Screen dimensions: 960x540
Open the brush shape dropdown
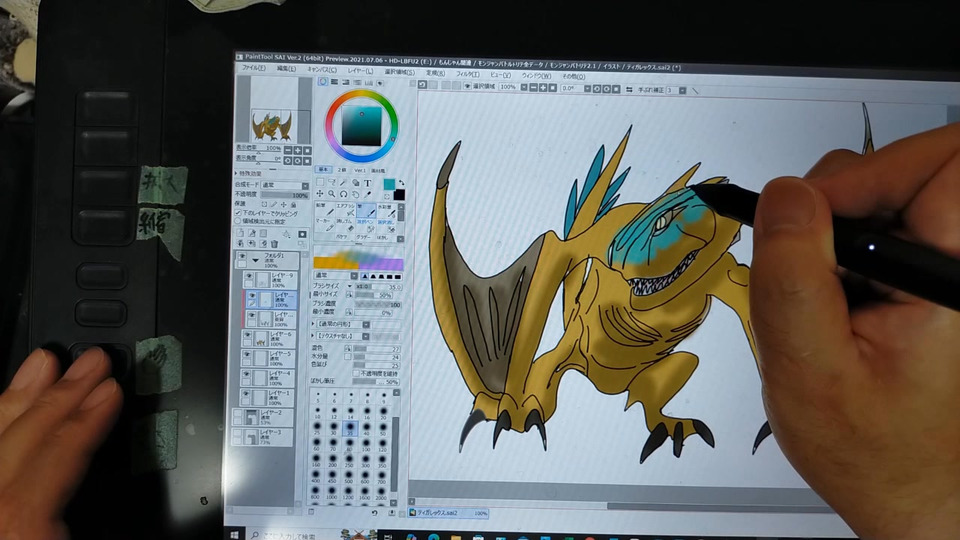point(366,324)
